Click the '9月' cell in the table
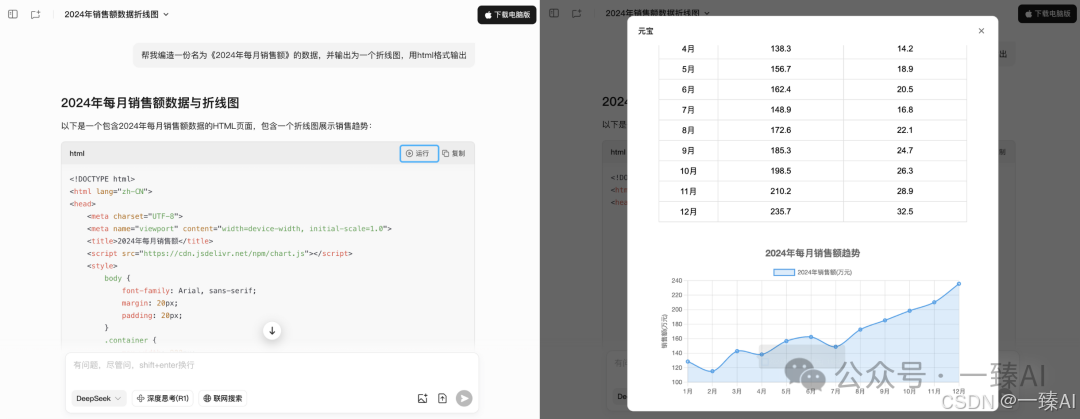Viewport: 1080px width, 419px height. tap(688, 150)
